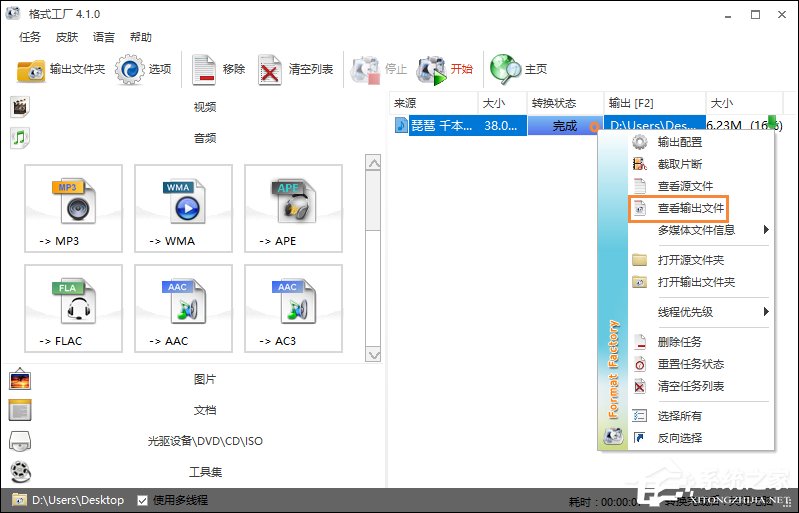Click the 38.0... source size cell

(x=501, y=125)
